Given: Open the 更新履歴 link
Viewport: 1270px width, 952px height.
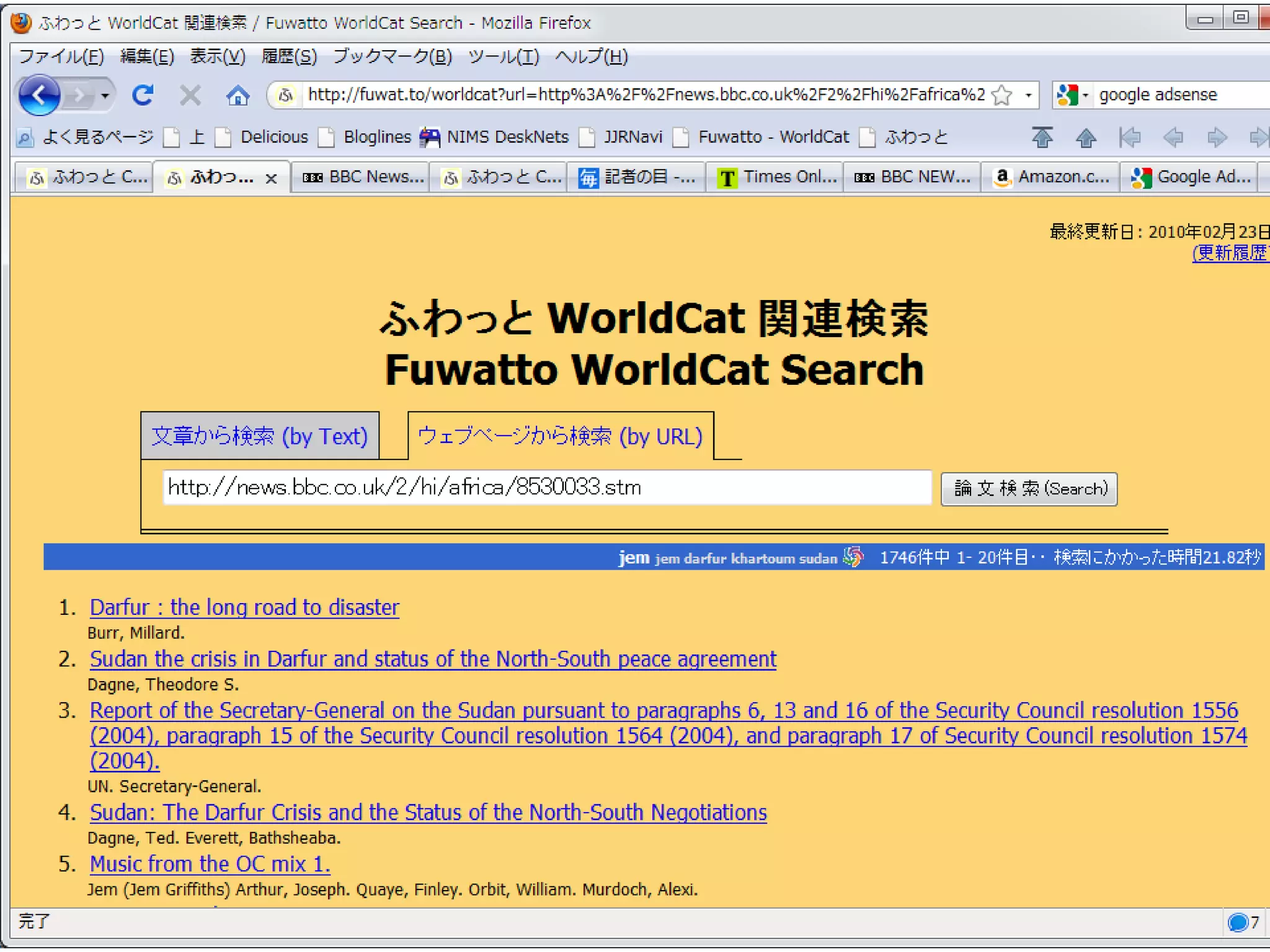Looking at the screenshot, I should click(x=1230, y=253).
